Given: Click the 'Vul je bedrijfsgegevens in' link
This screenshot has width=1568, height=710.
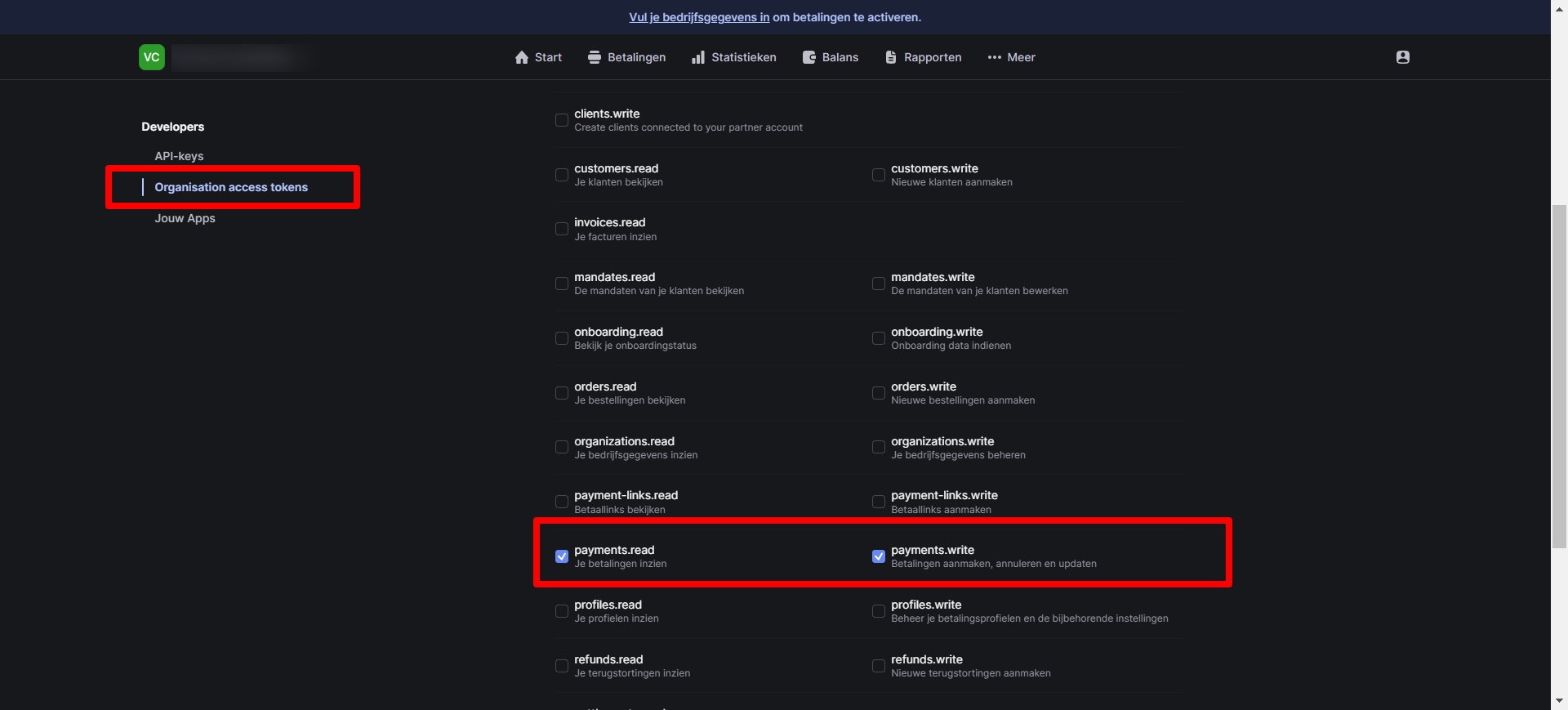Looking at the screenshot, I should click(699, 17).
